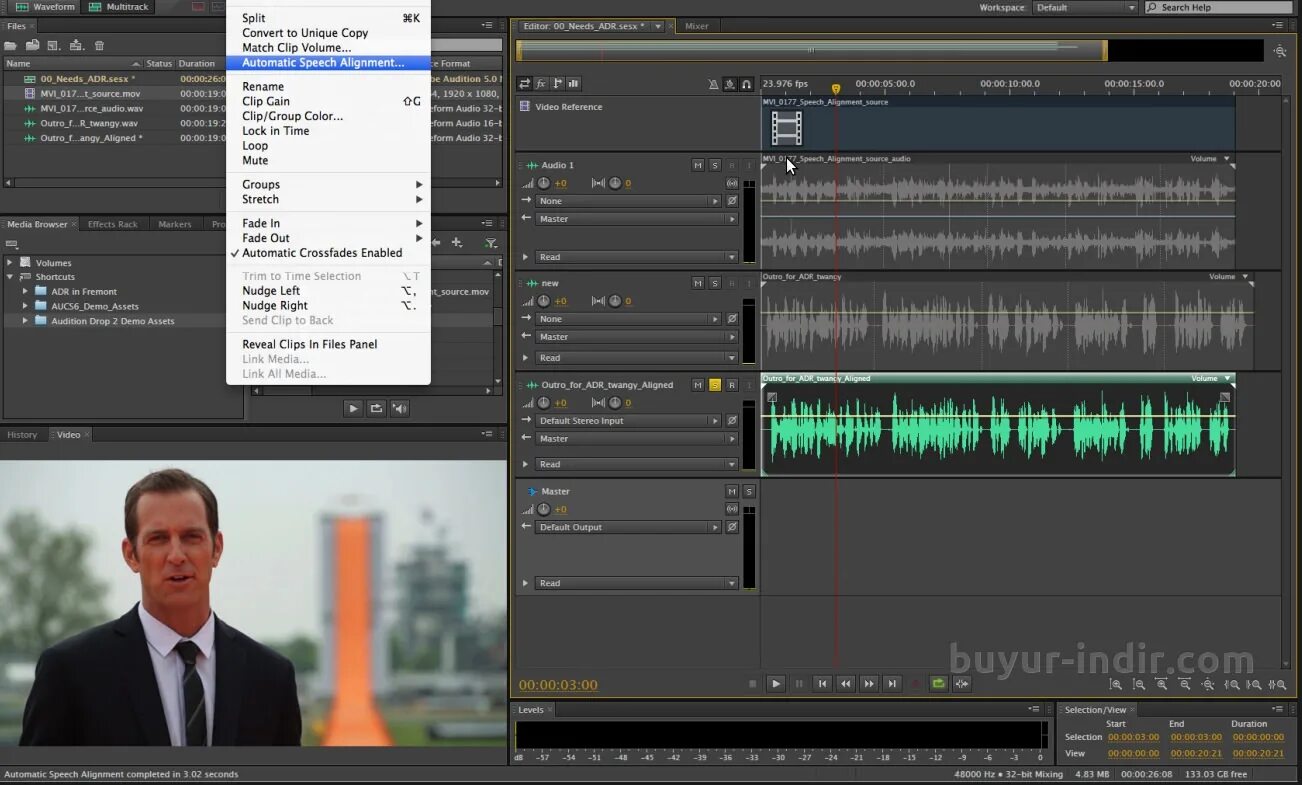The image size is (1302, 785).
Task: Toggle loop playback green button
Action: pos(939,684)
